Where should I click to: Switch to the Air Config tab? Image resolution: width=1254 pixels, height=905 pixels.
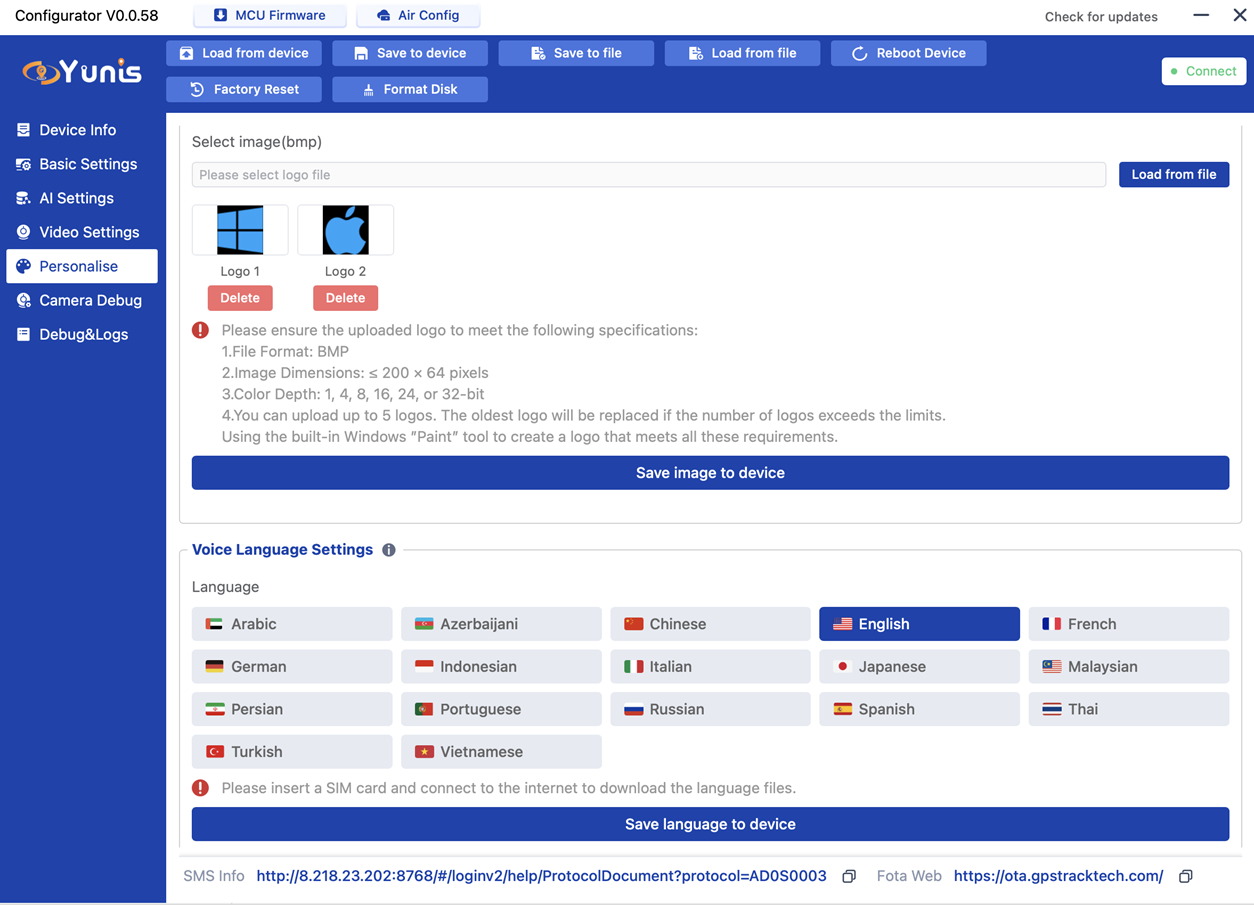click(418, 16)
